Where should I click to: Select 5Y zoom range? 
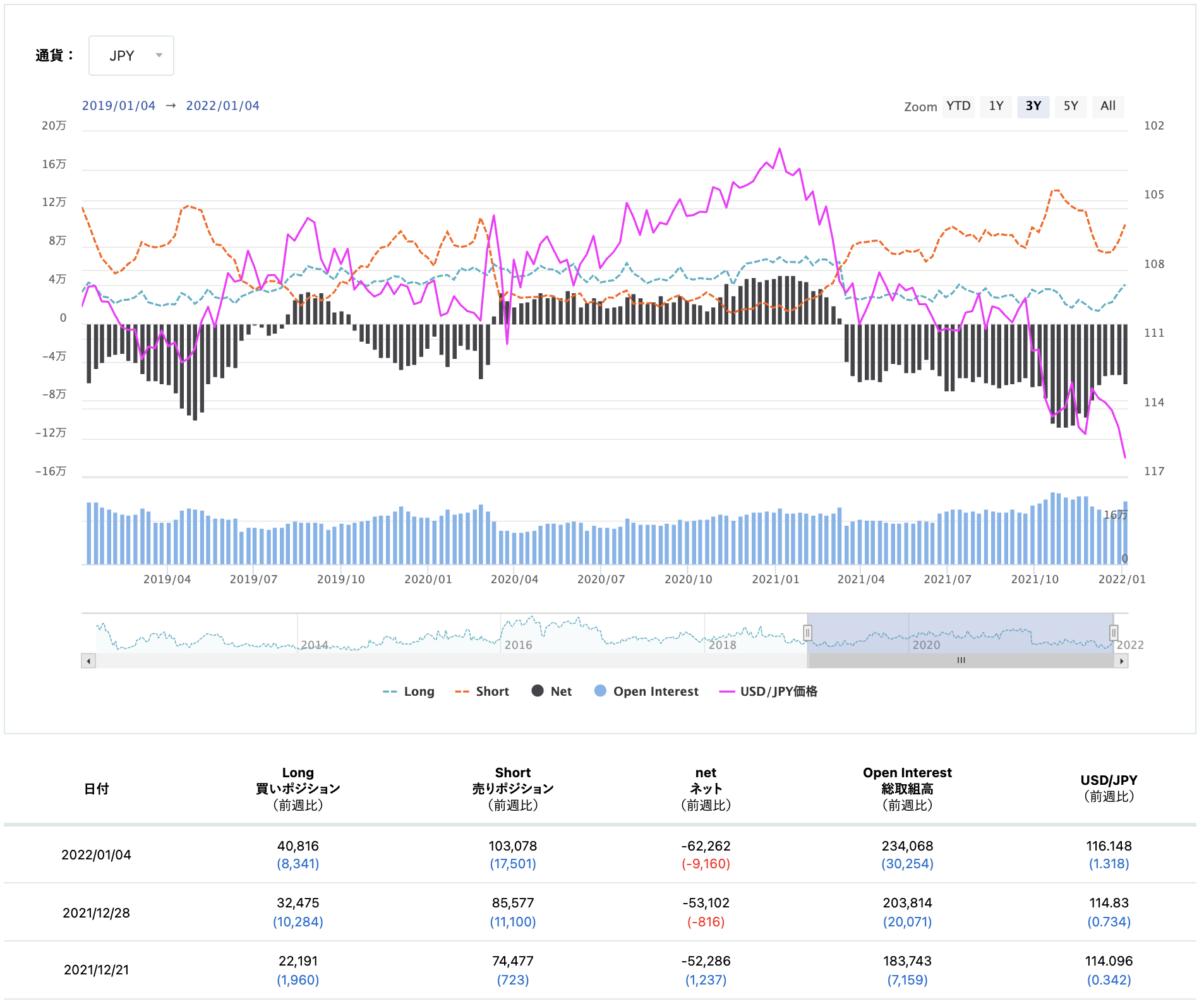1071,106
